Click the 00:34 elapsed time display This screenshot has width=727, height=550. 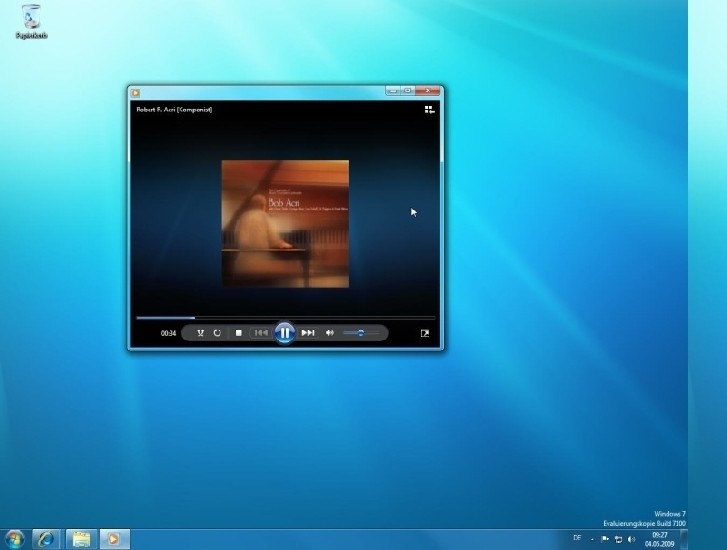pyautogui.click(x=168, y=333)
